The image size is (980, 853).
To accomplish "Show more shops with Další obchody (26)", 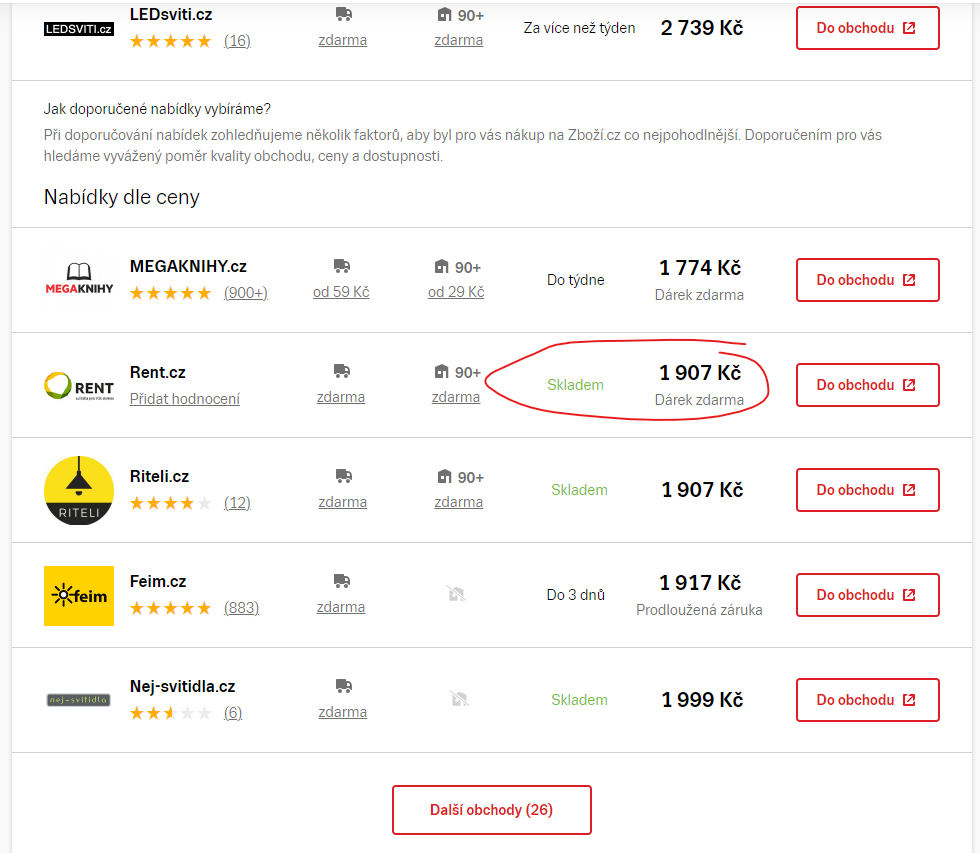I will point(491,810).
